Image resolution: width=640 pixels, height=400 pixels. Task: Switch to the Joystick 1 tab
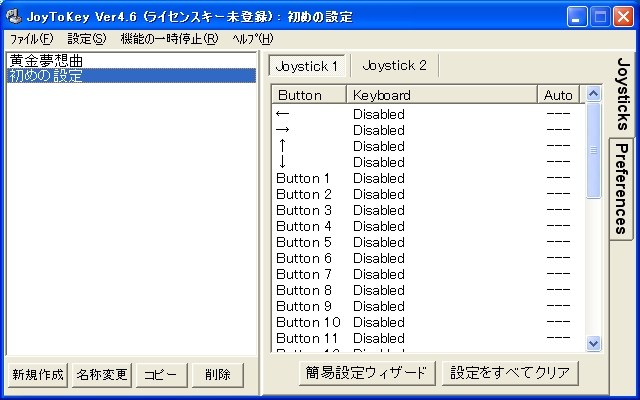[x=307, y=66]
